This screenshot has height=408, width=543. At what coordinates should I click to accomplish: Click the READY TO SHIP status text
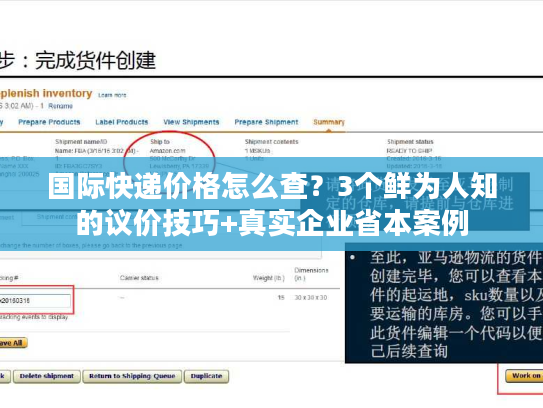(x=409, y=151)
